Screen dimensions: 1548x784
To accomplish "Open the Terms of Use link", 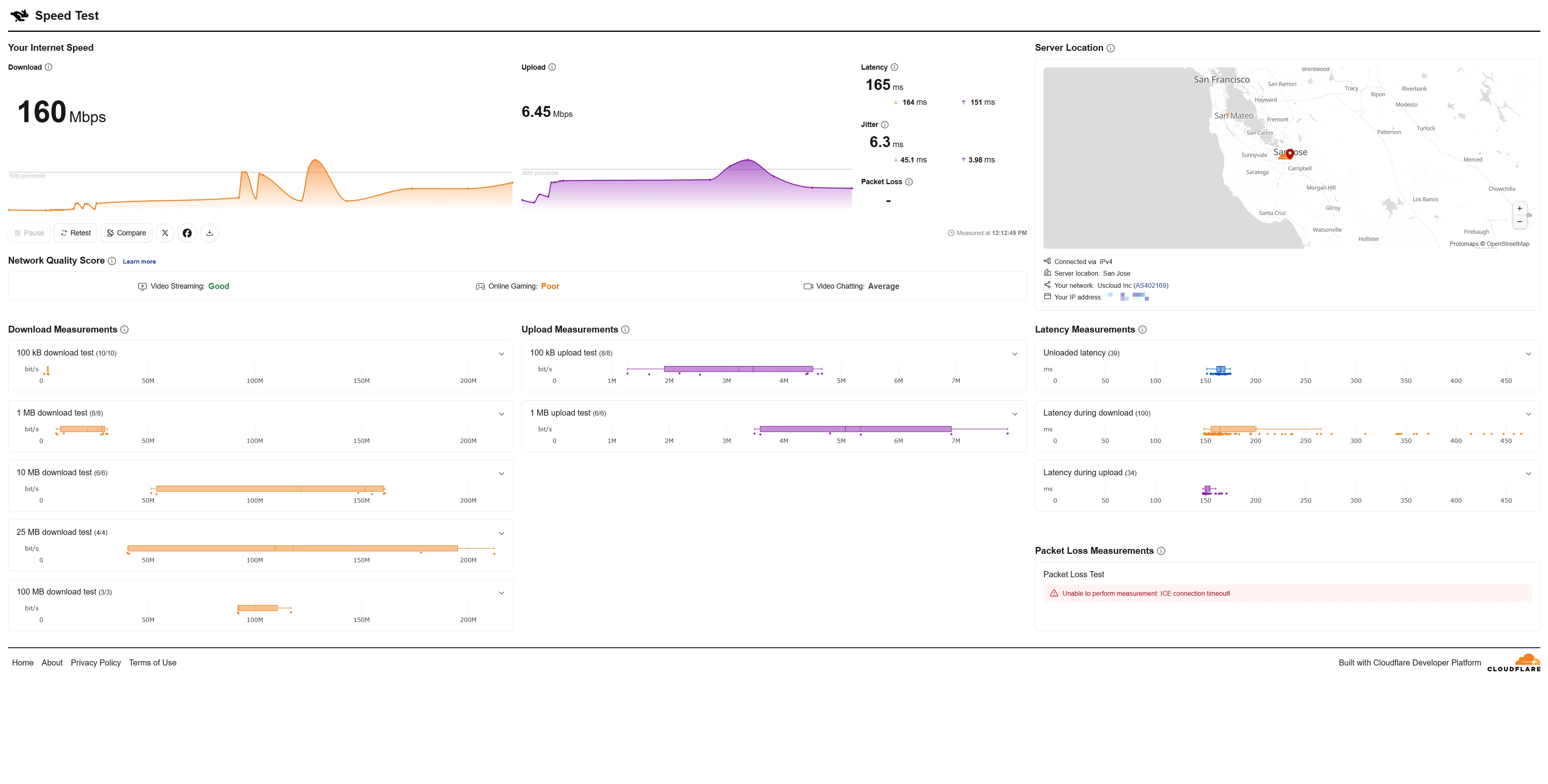I will (x=153, y=663).
